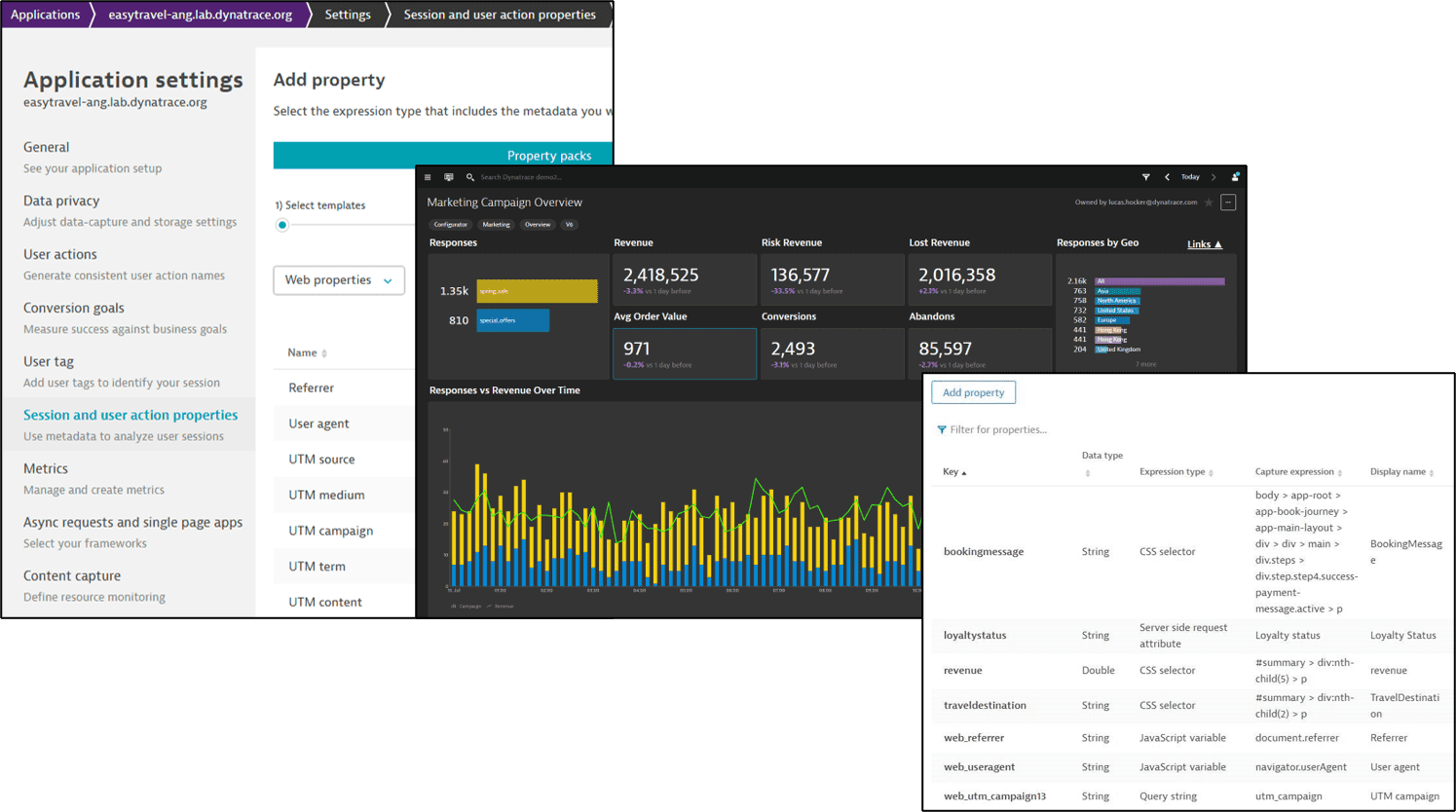1456x812 pixels.
Task: Select the Property packs tab
Action: click(549, 156)
